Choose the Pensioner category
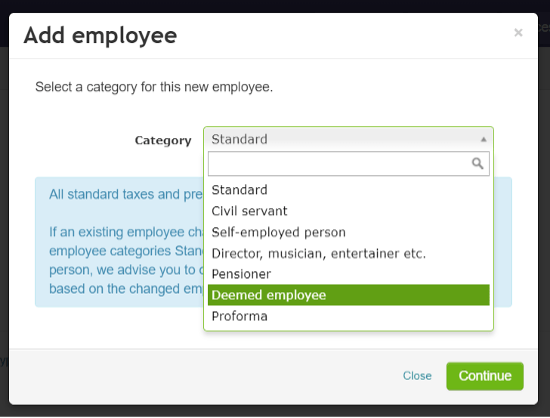Screen dimensions: 550x418 [348, 274]
